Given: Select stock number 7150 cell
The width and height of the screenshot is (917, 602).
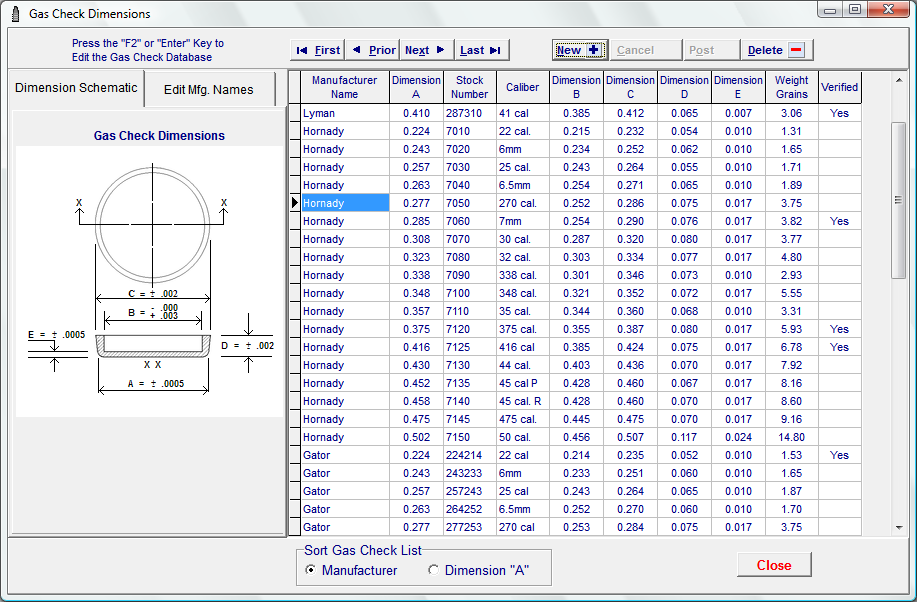Looking at the screenshot, I should pyautogui.click(x=469, y=437).
